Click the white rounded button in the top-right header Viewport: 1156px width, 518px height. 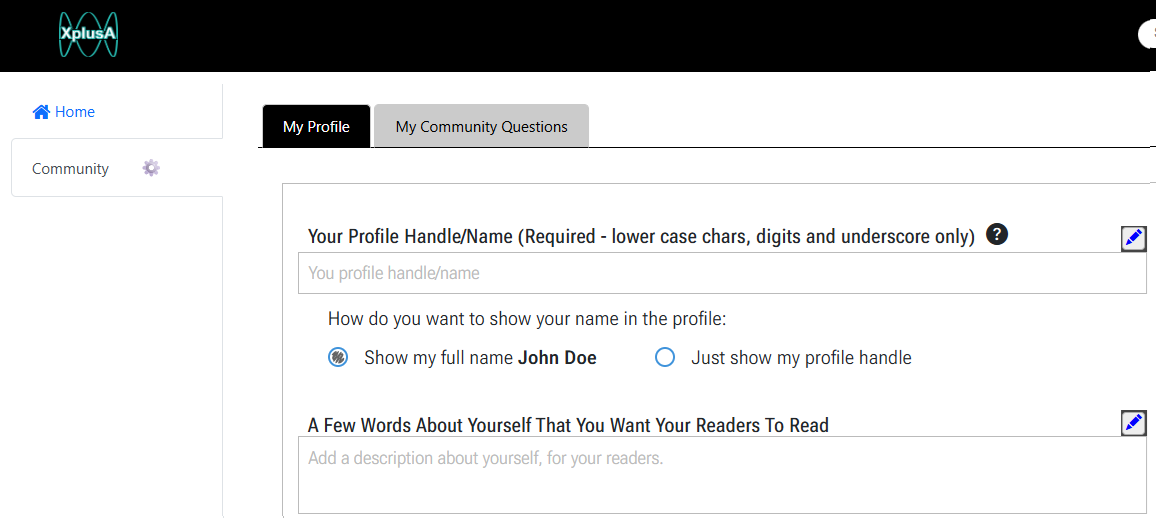tap(1147, 34)
